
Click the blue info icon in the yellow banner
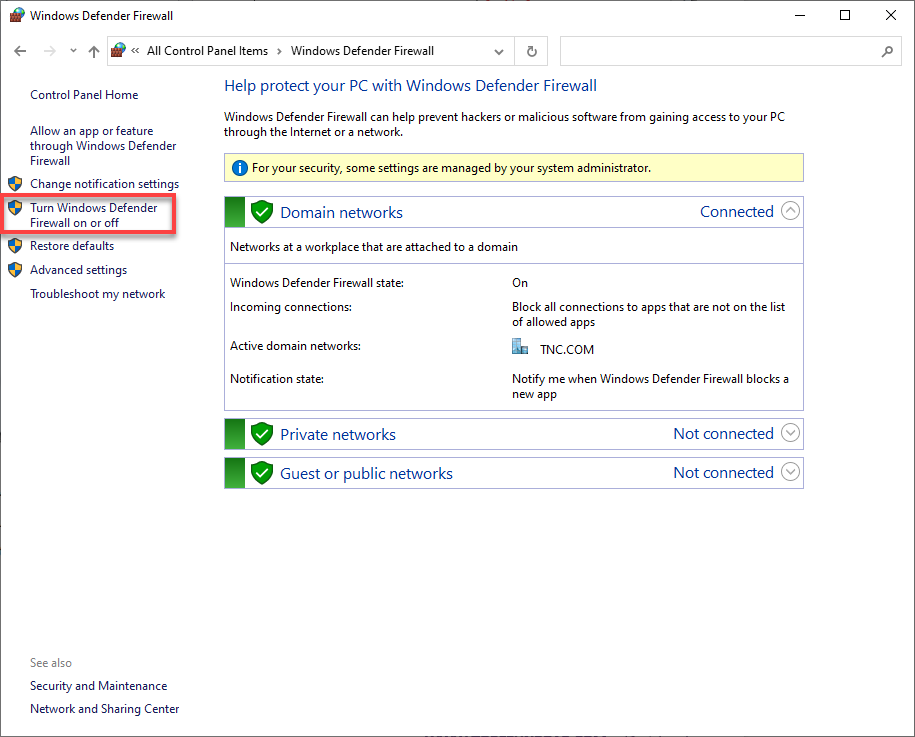coord(240,168)
